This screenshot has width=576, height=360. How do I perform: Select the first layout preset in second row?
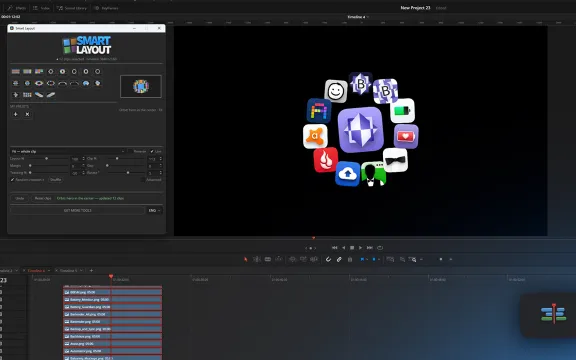point(15,83)
